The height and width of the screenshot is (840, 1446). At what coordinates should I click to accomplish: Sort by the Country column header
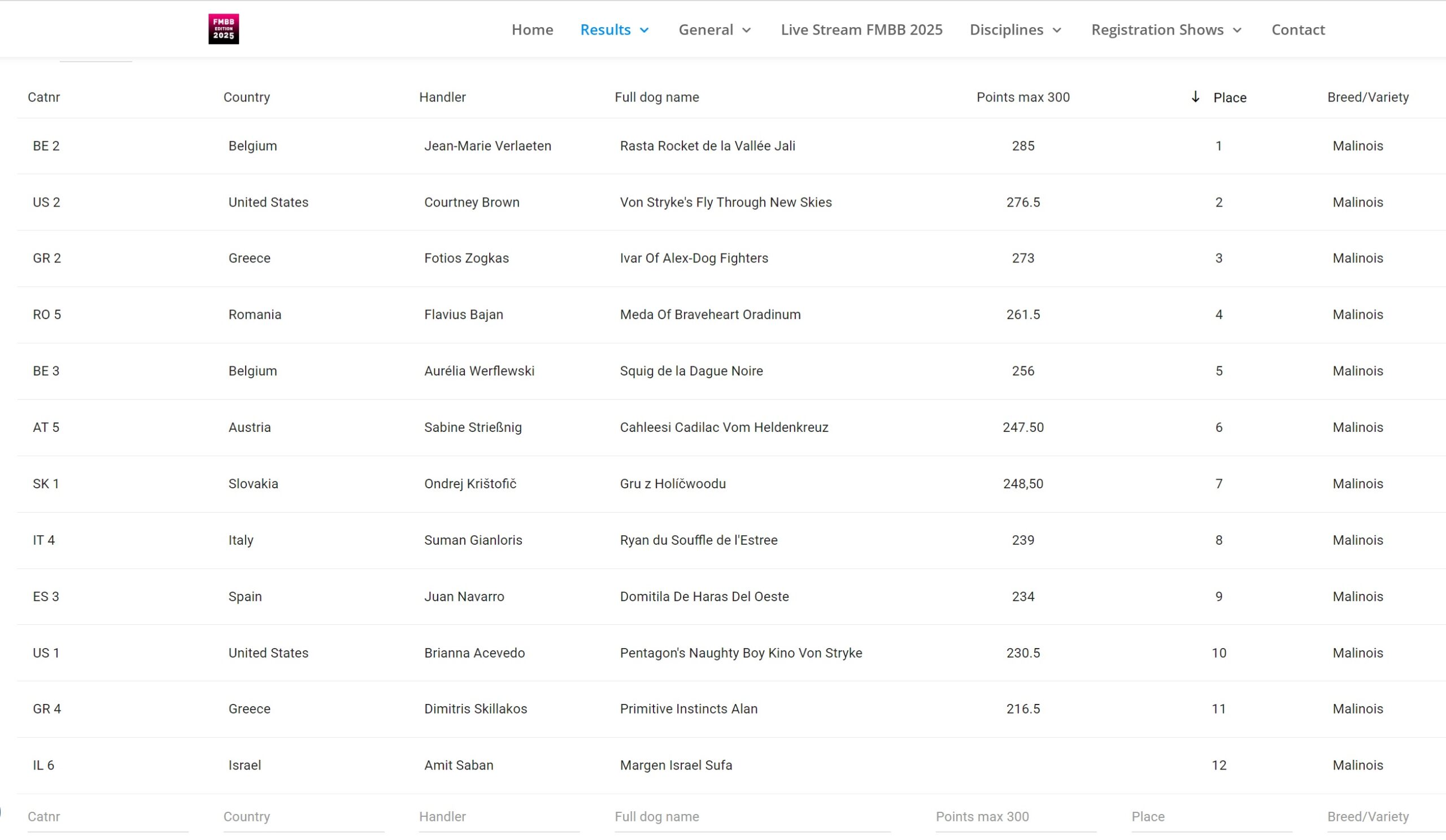(247, 97)
